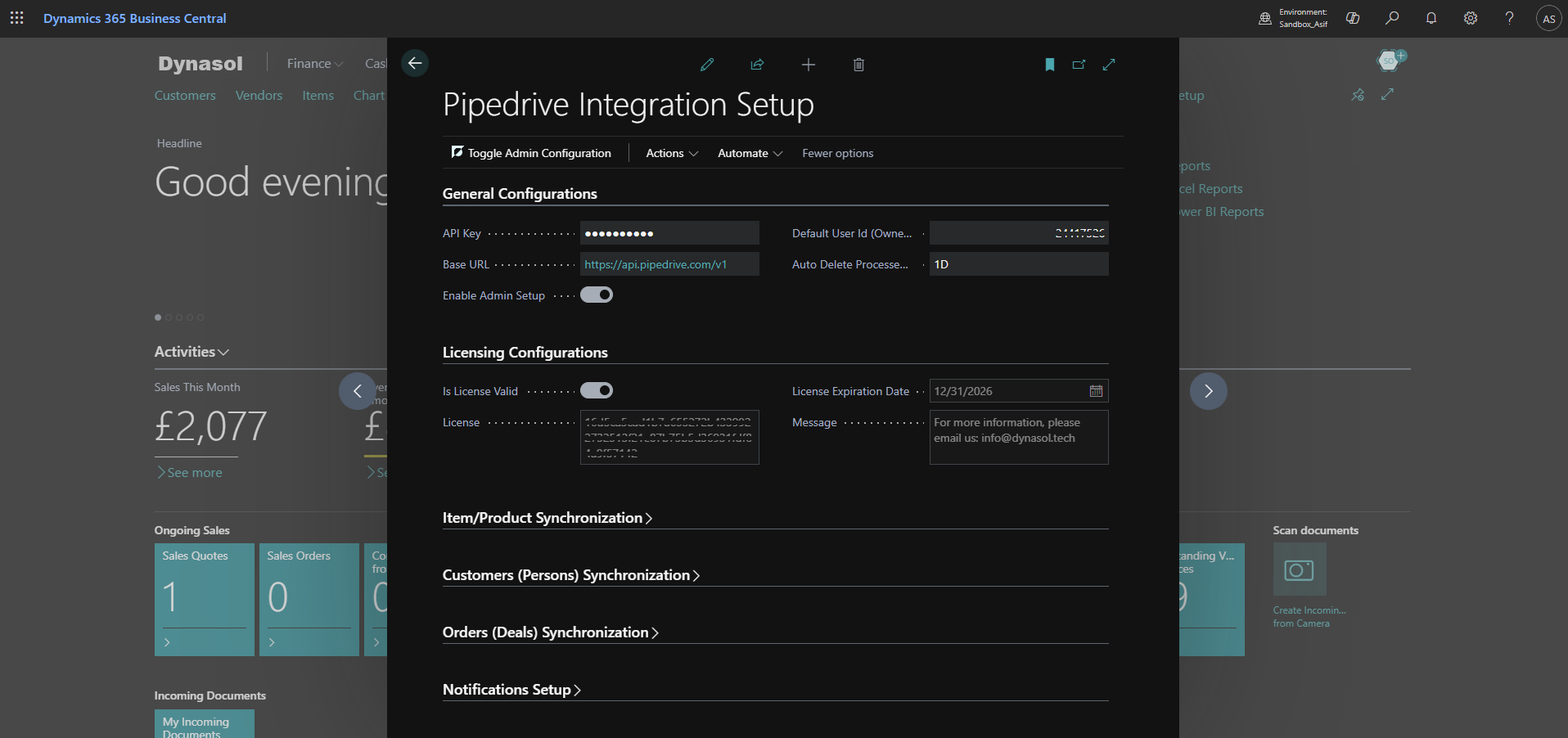Viewport: 1568px width, 738px height.
Task: Open the Automate menu
Action: [x=749, y=153]
